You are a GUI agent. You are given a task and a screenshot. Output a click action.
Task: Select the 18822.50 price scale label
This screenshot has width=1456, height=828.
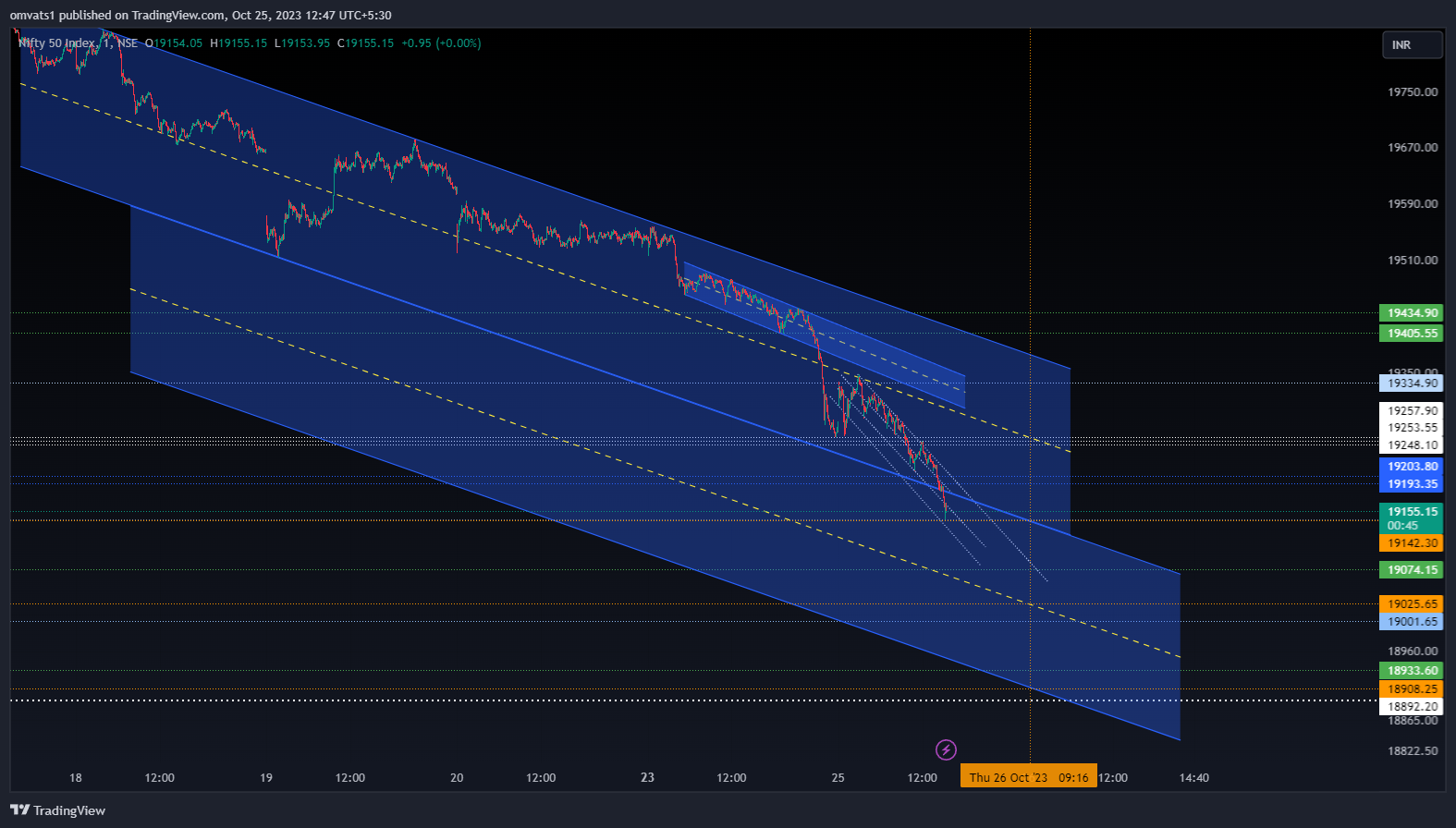pyautogui.click(x=1413, y=751)
